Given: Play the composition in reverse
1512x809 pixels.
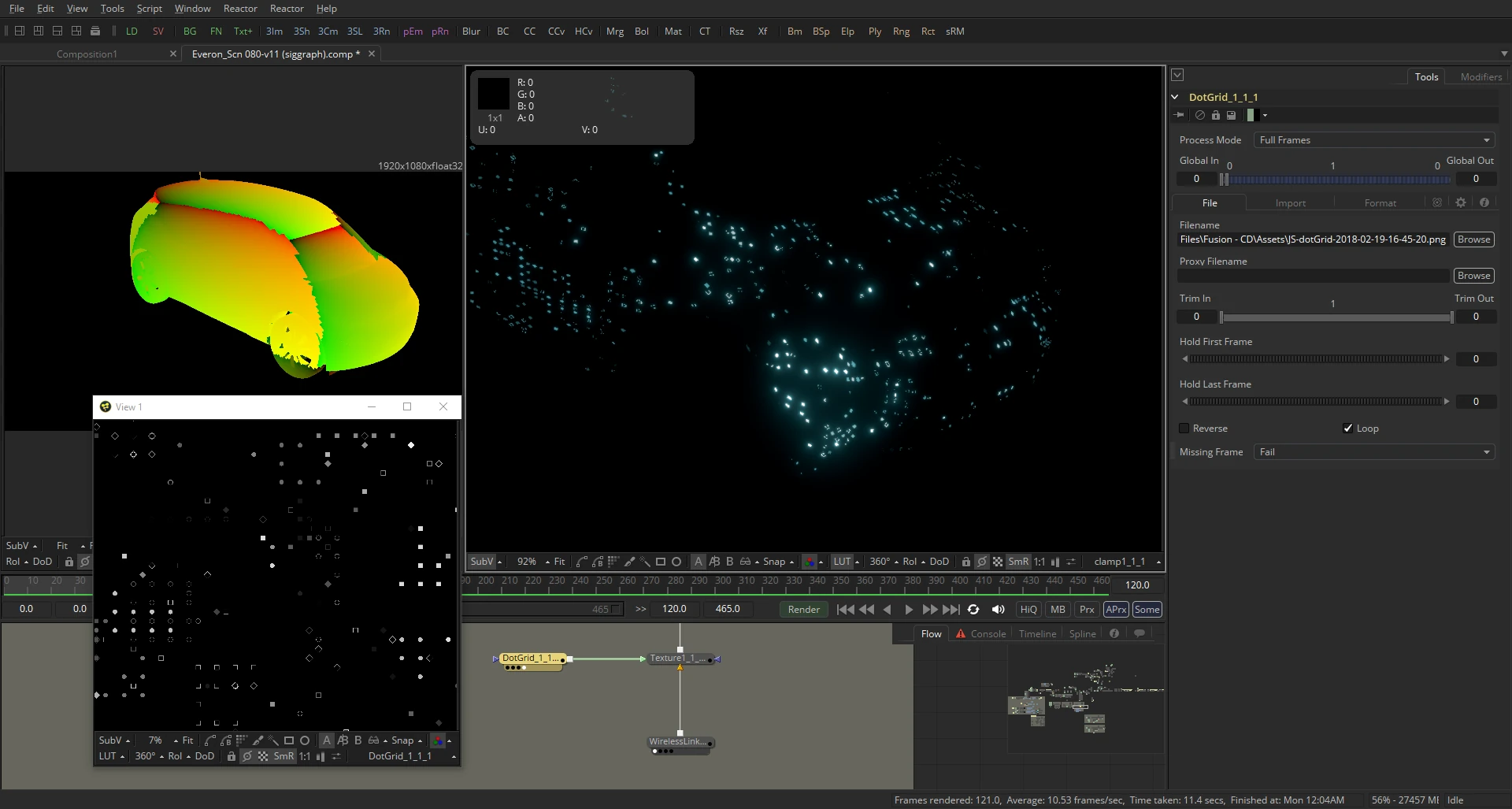Looking at the screenshot, I should point(888,609).
